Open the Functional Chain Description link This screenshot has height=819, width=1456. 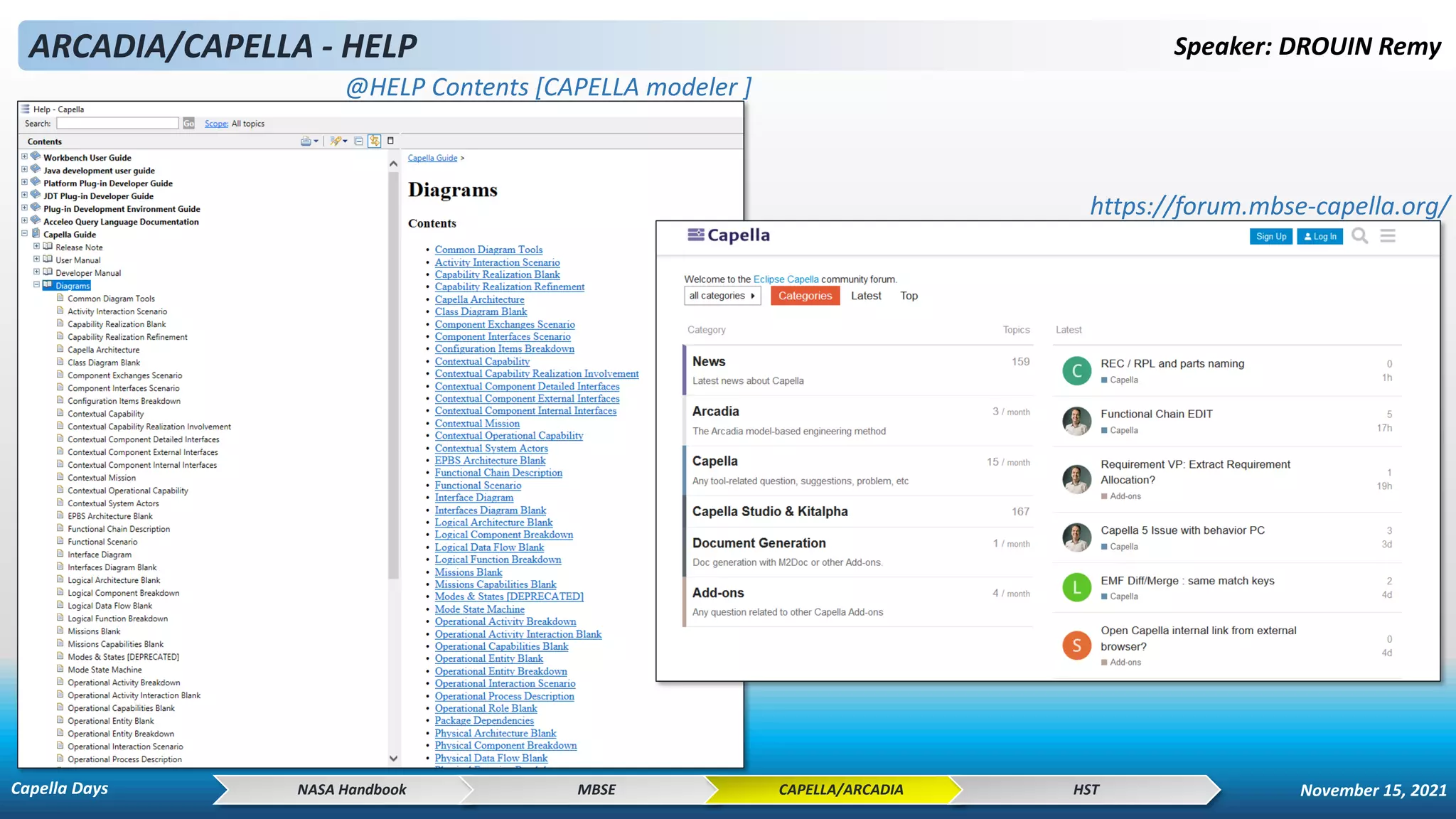(x=498, y=473)
